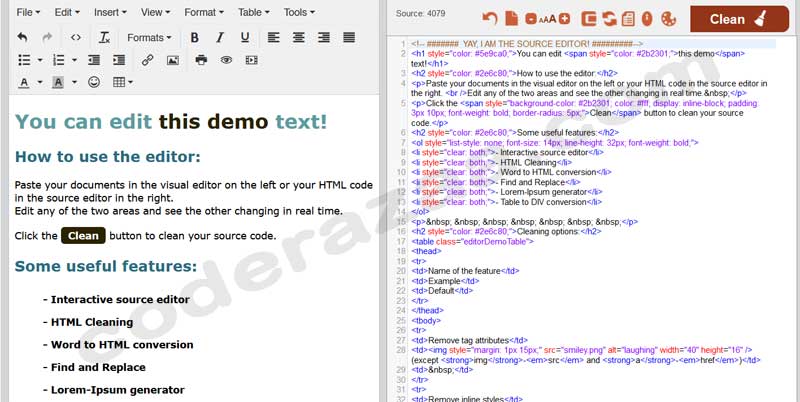
Task: Open the Insert menu
Action: pyautogui.click(x=110, y=12)
